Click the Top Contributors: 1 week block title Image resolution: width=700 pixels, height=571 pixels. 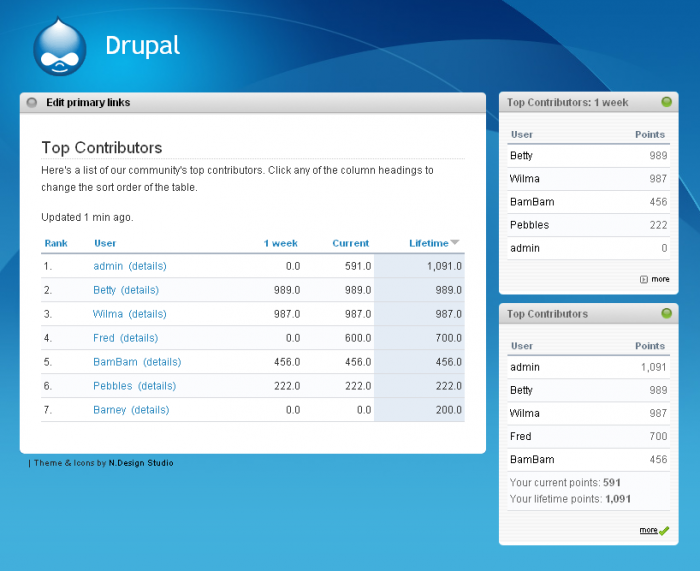[567, 103]
